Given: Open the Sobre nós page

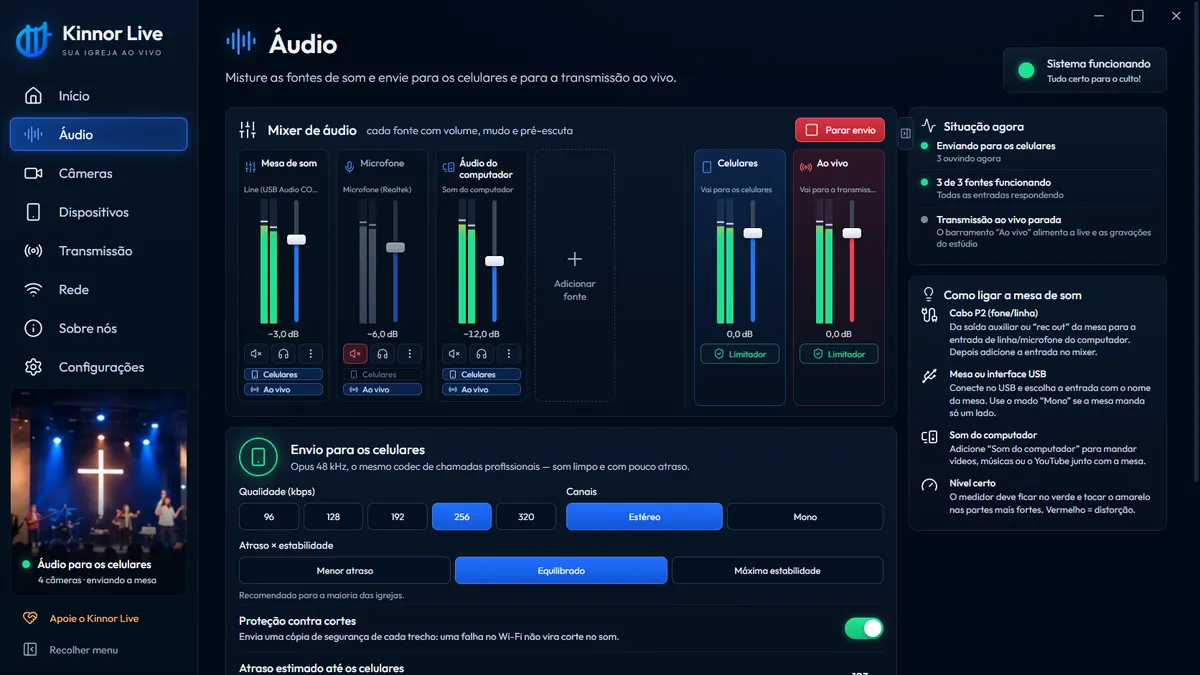Looking at the screenshot, I should click(98, 328).
